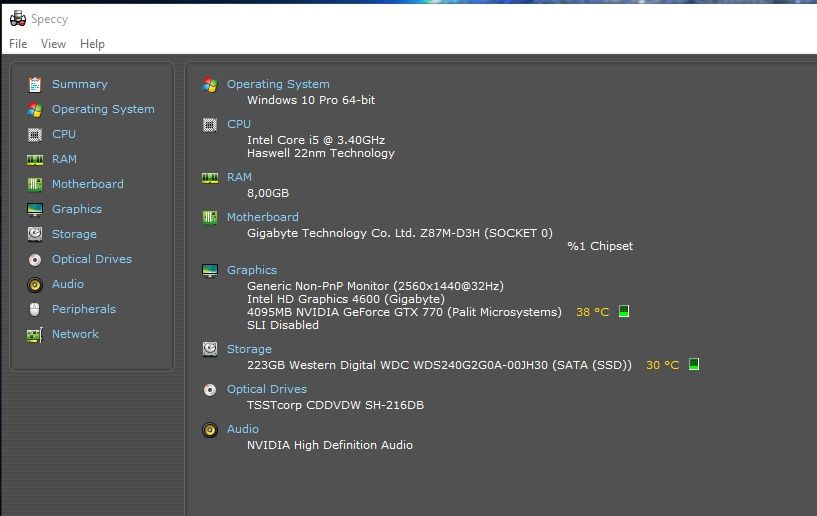Click Operating System icon in summary panel
817x516 pixels.
[x=210, y=84]
